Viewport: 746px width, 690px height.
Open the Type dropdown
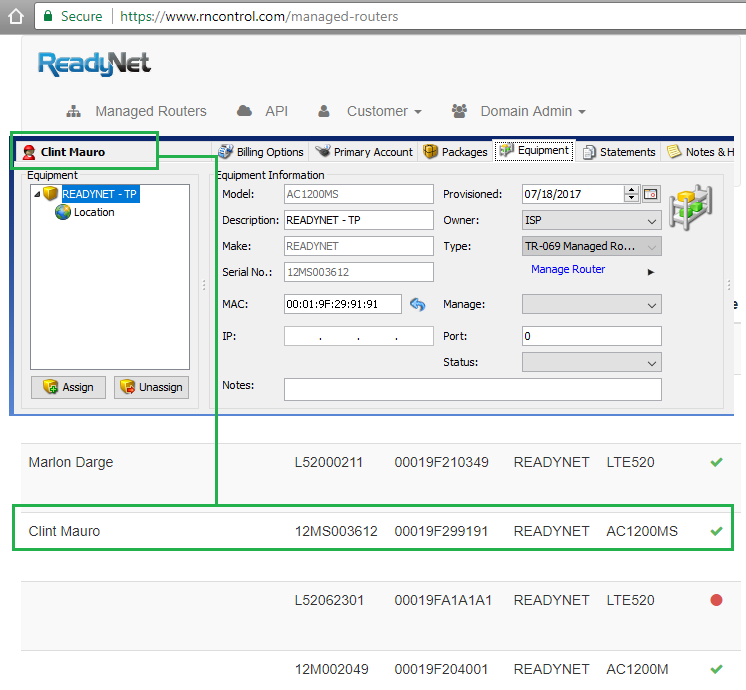591,246
